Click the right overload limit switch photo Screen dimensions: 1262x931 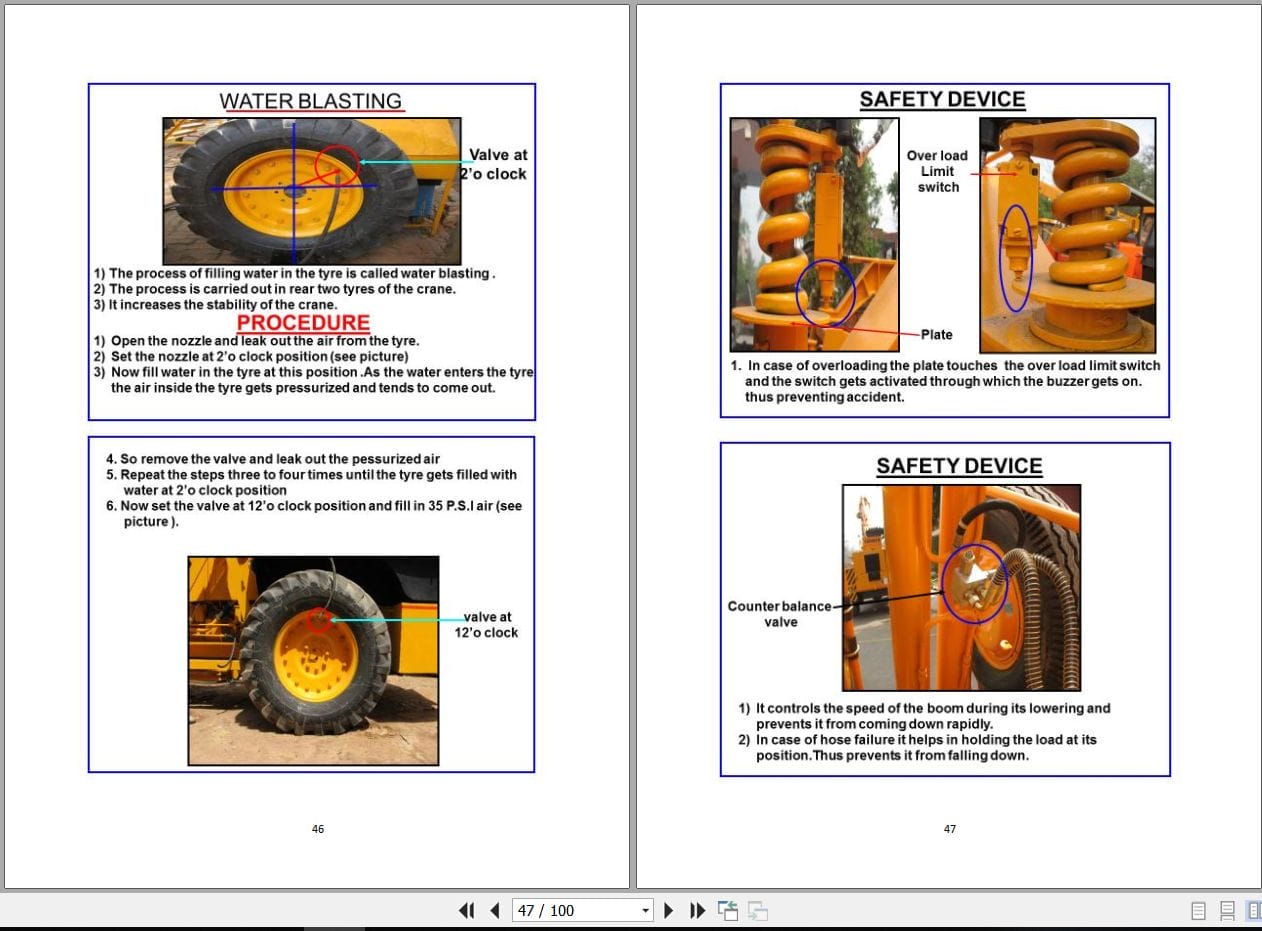point(1068,235)
